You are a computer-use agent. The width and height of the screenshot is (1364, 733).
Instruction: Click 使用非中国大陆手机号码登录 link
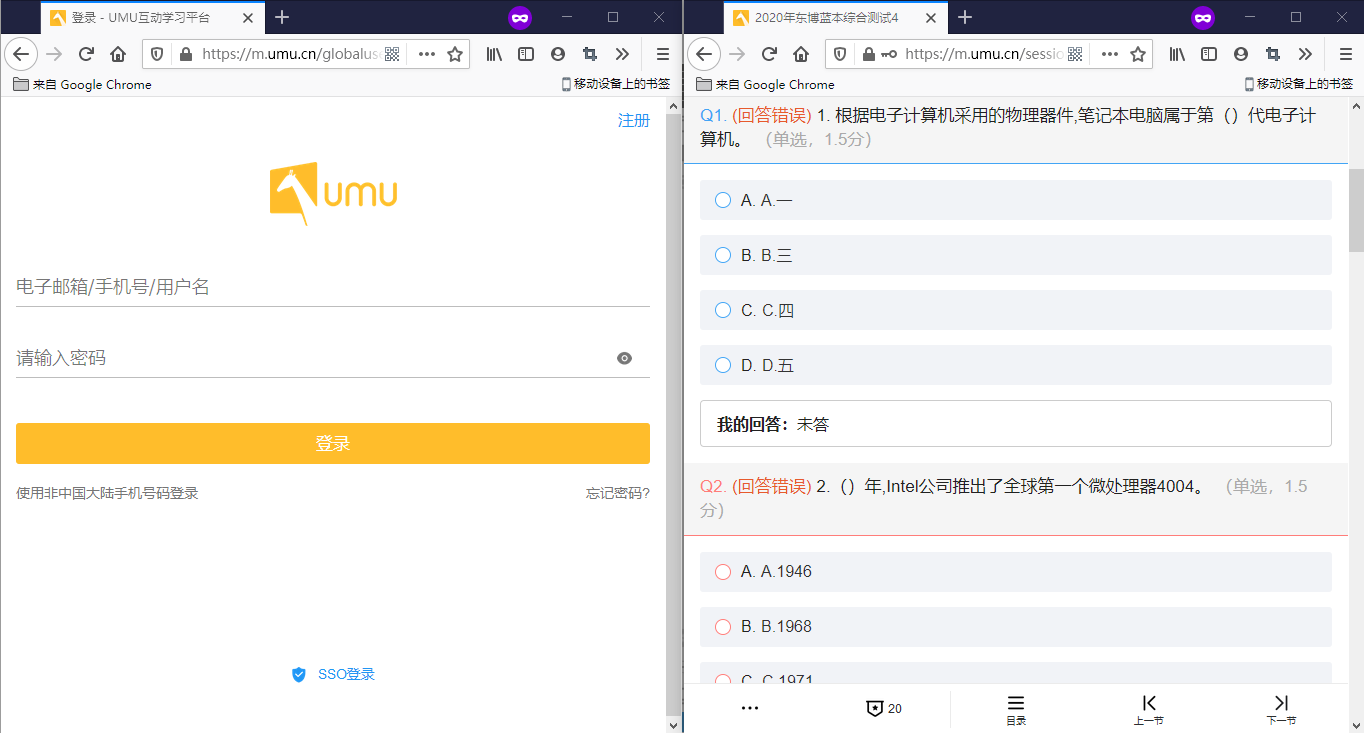pos(107,493)
